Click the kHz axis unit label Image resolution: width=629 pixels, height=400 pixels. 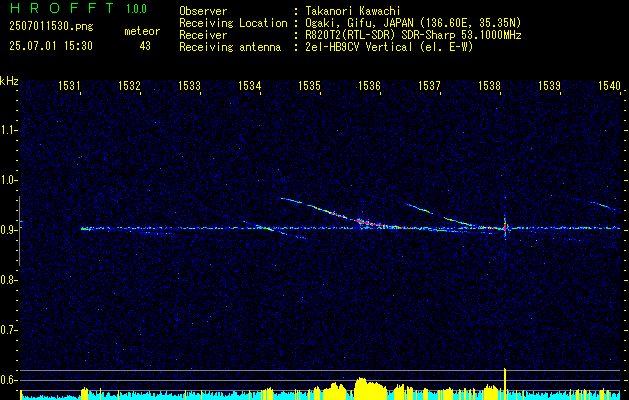click(9, 81)
